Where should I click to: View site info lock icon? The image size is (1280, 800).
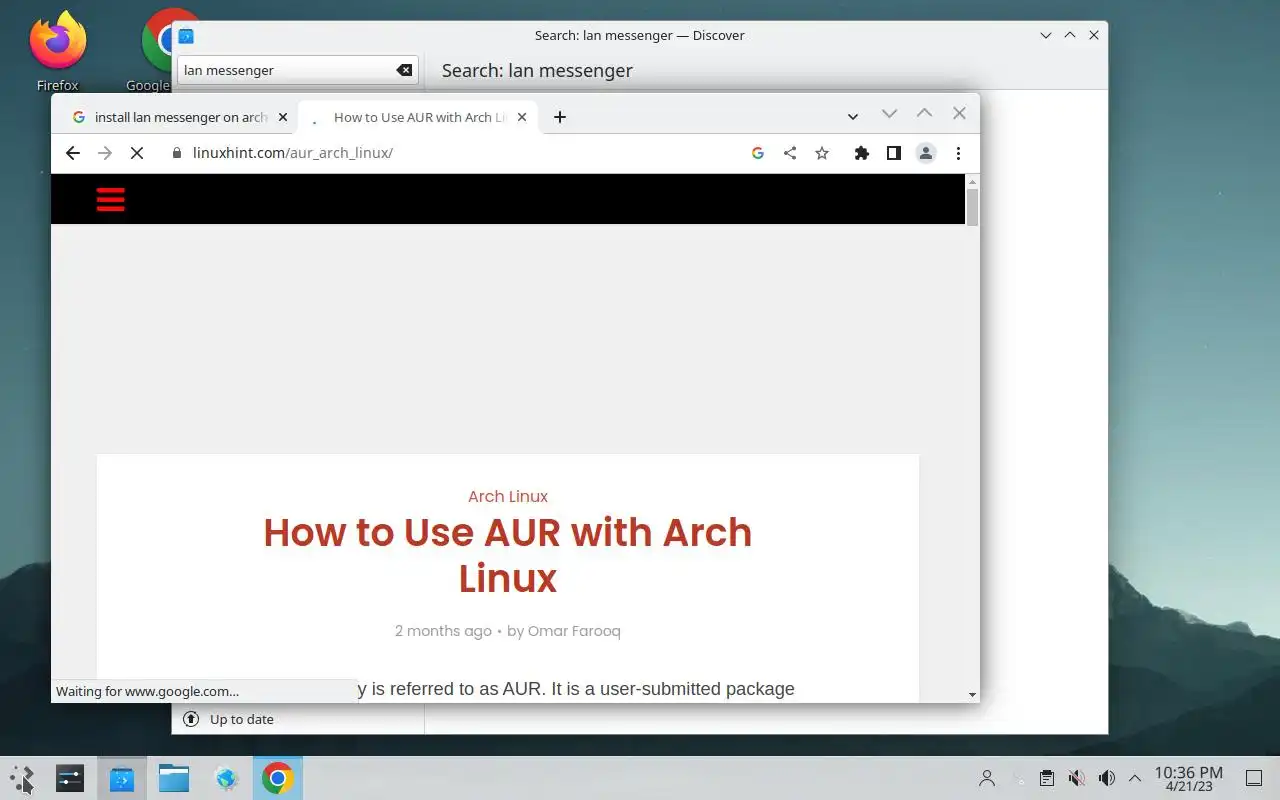pos(177,153)
